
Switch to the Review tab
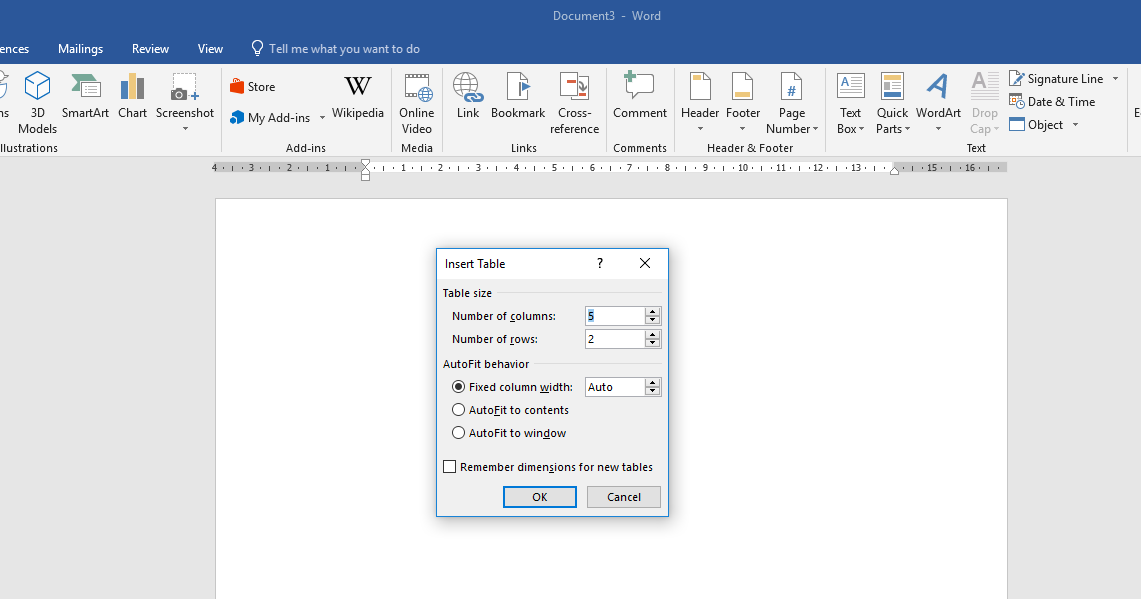click(x=150, y=48)
